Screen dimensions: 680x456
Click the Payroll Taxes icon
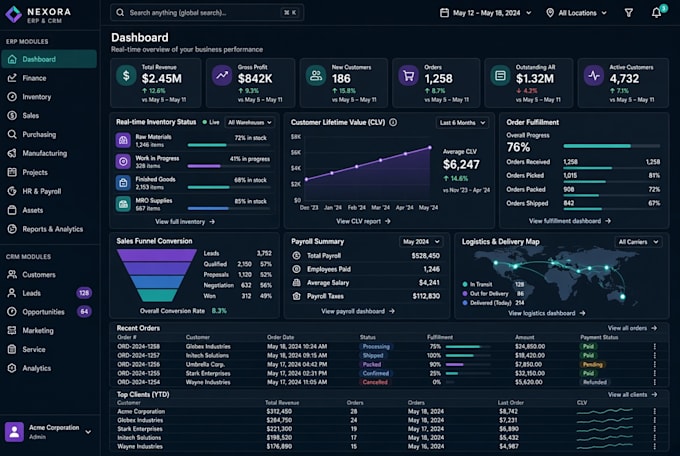point(297,296)
